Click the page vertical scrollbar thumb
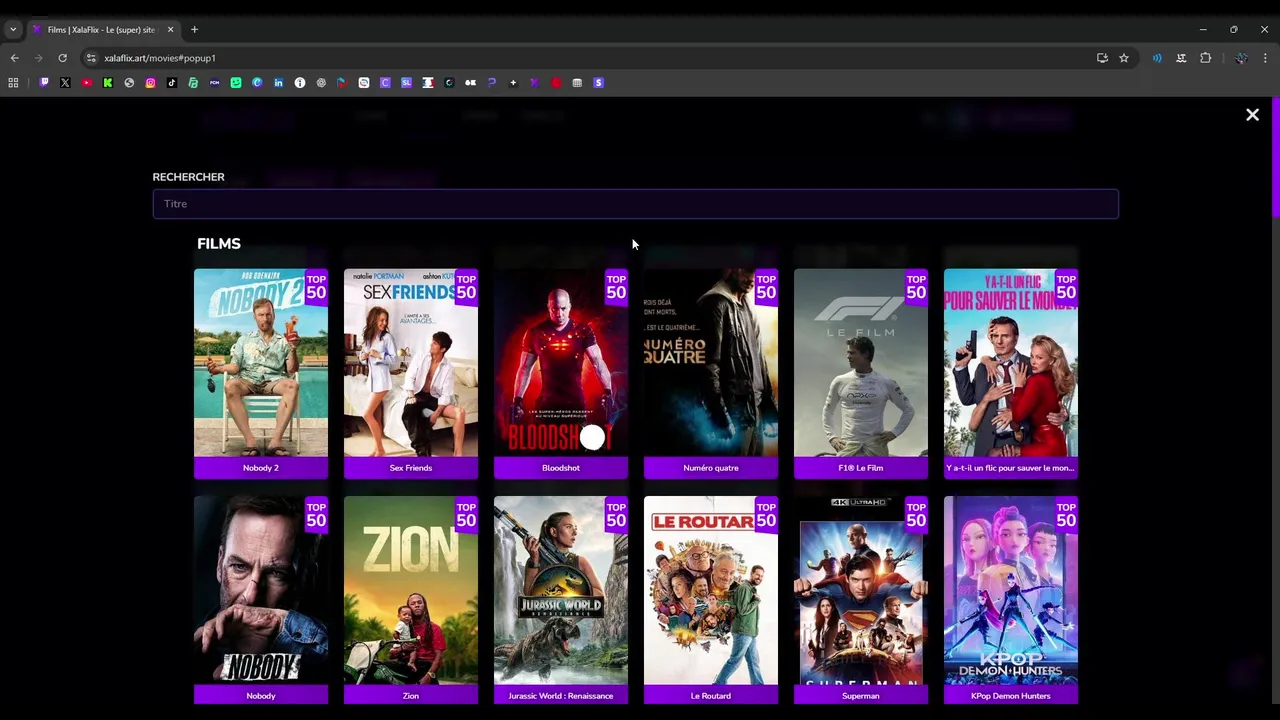 point(1275,158)
